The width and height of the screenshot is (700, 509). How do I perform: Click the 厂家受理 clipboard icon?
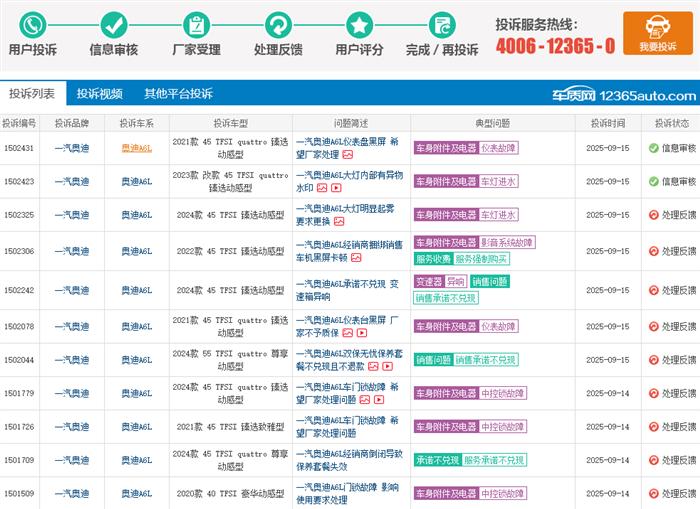pos(195,24)
